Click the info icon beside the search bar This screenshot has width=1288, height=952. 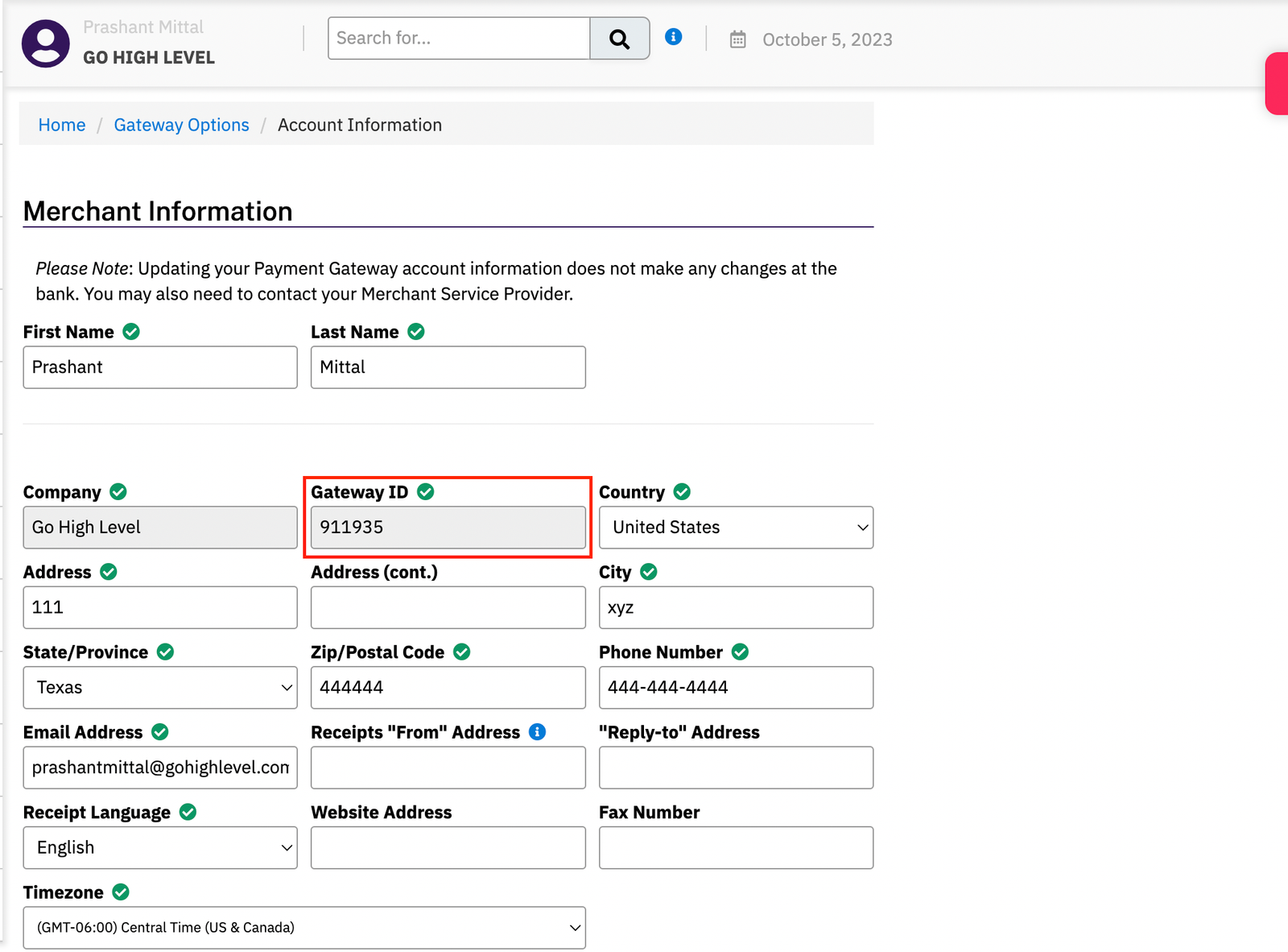pos(674,37)
